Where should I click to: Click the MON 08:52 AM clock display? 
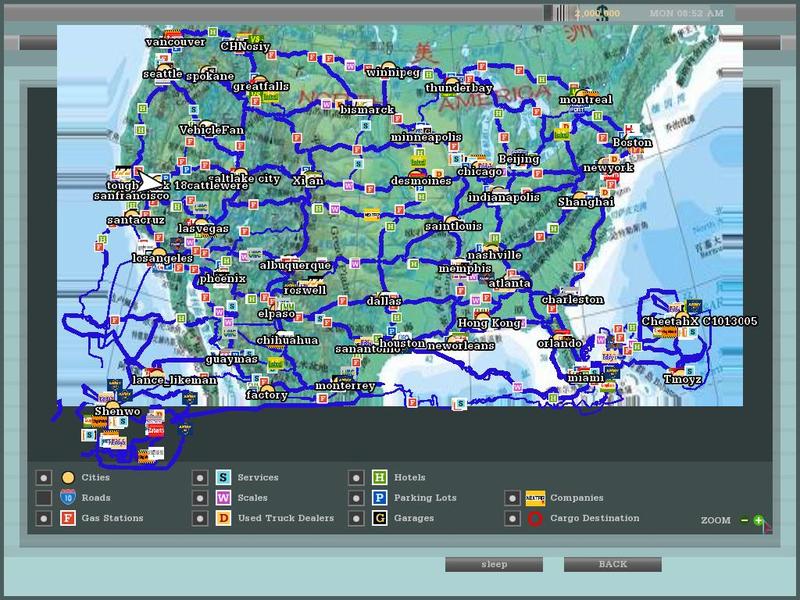coord(683,13)
